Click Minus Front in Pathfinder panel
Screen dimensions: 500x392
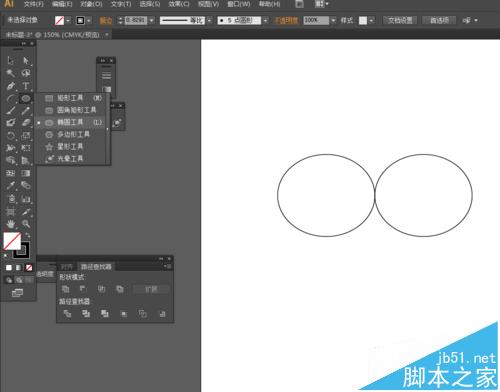(83, 289)
